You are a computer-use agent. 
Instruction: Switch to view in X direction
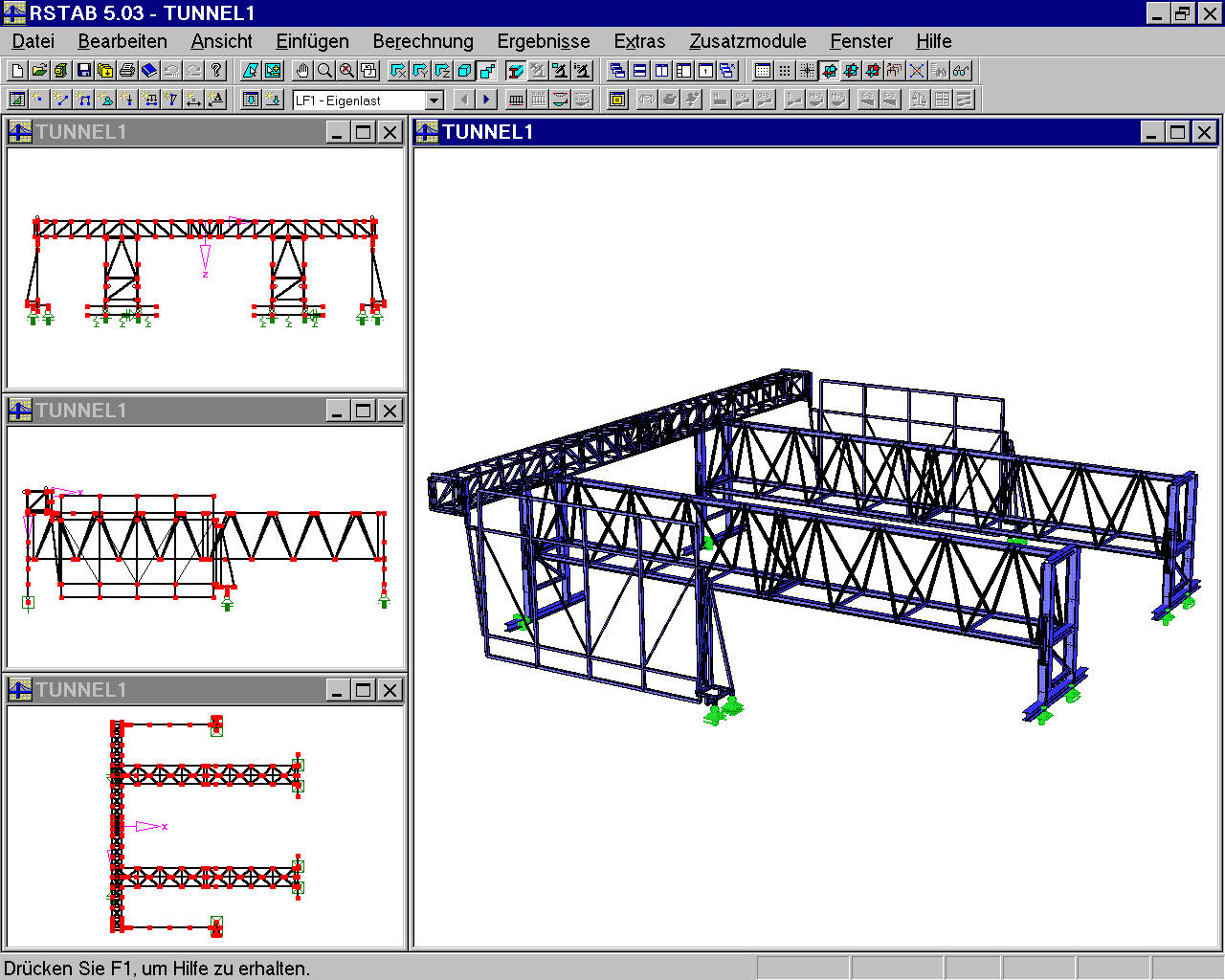pos(398,70)
